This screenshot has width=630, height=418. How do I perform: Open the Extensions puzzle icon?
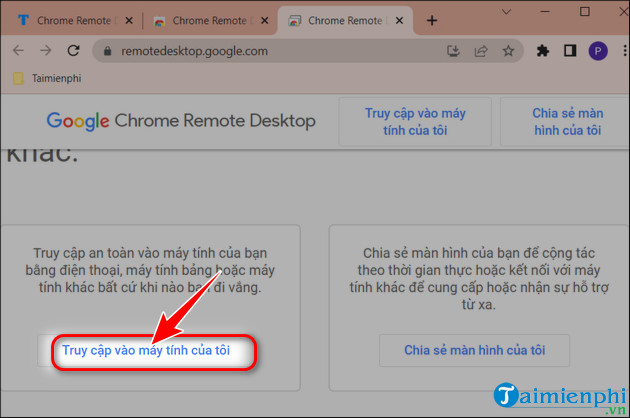543,51
